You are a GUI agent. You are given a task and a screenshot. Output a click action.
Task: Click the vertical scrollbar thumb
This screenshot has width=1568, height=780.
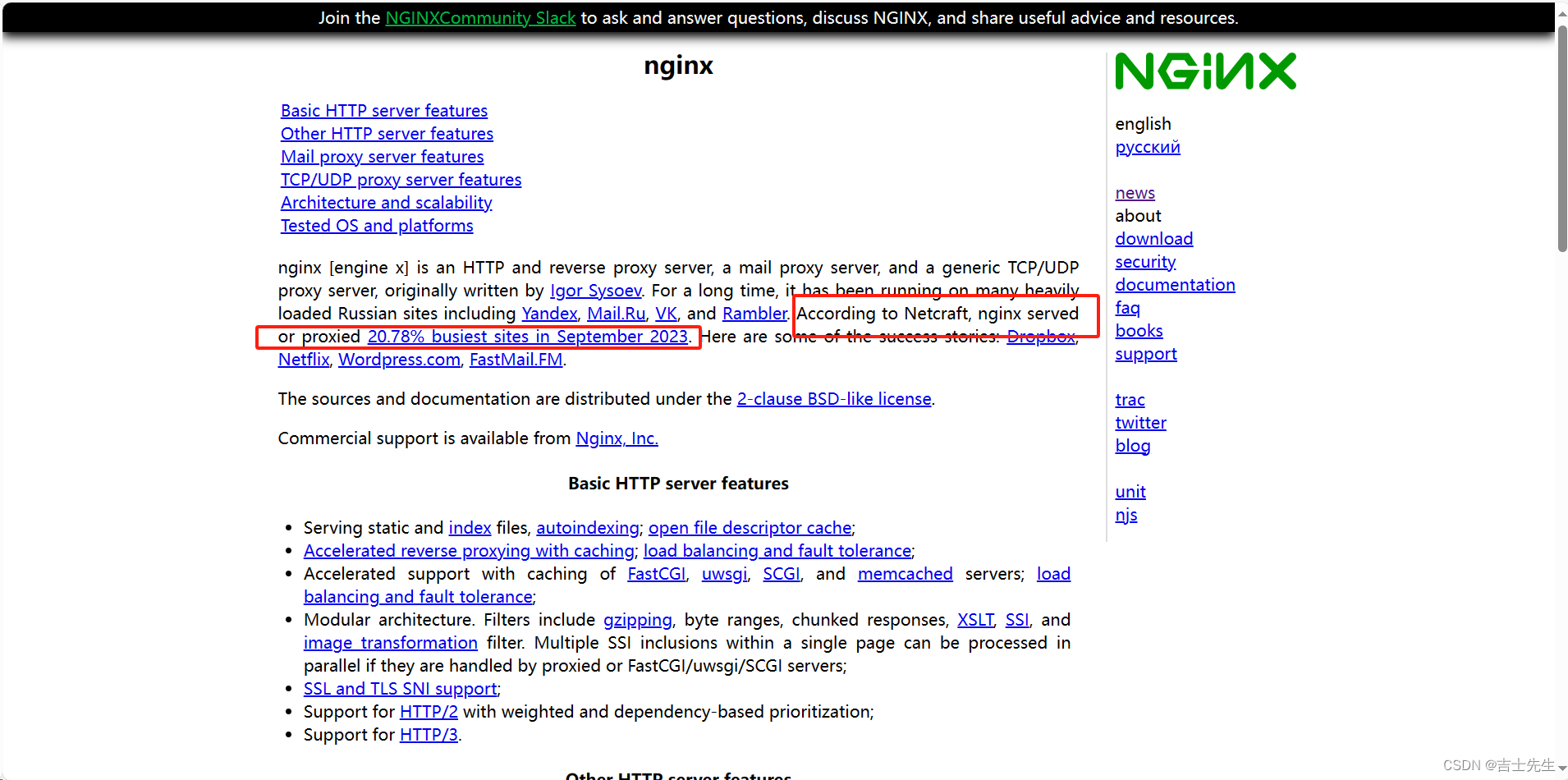click(1561, 140)
